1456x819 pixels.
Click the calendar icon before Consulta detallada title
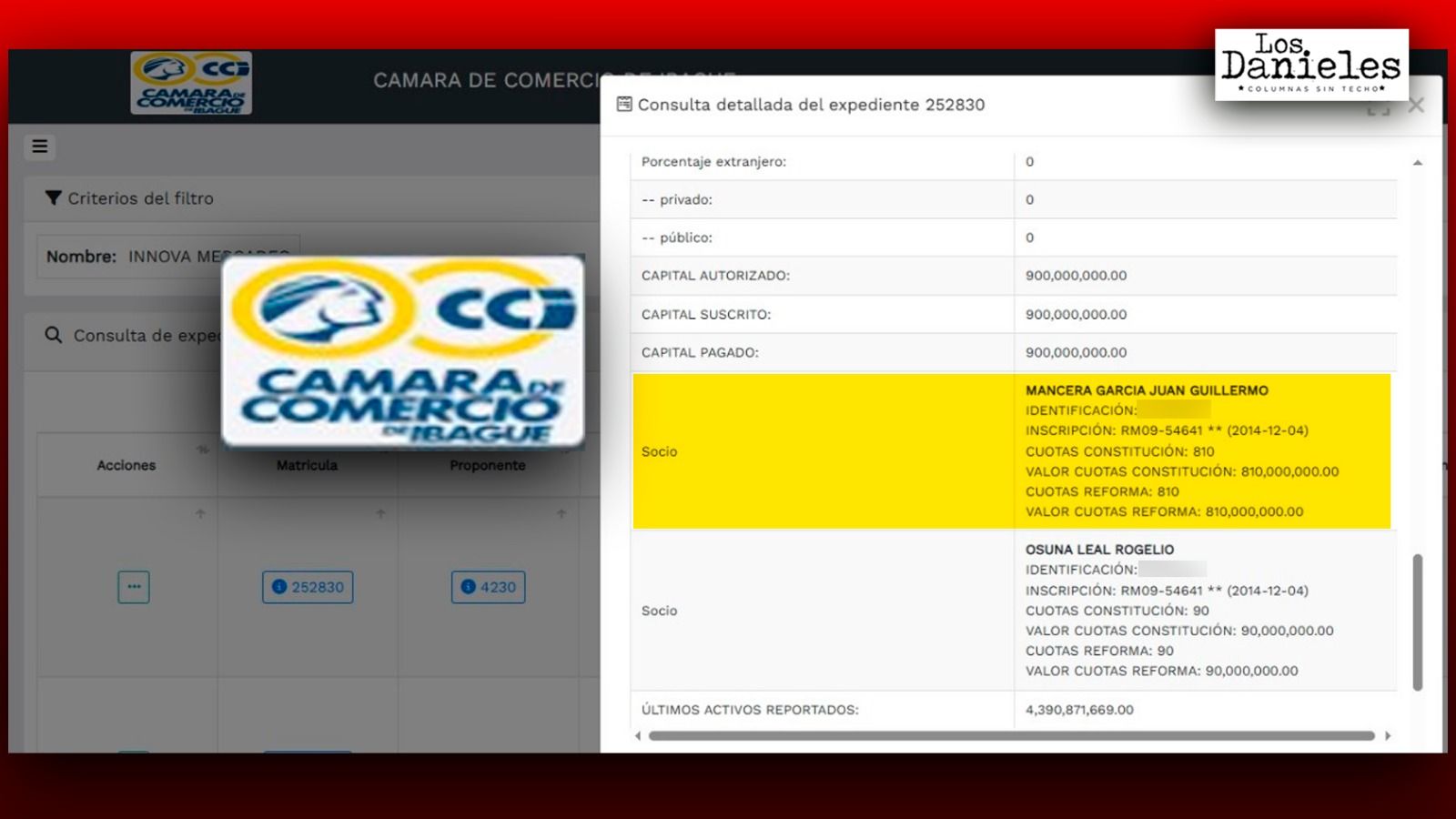pyautogui.click(x=624, y=104)
